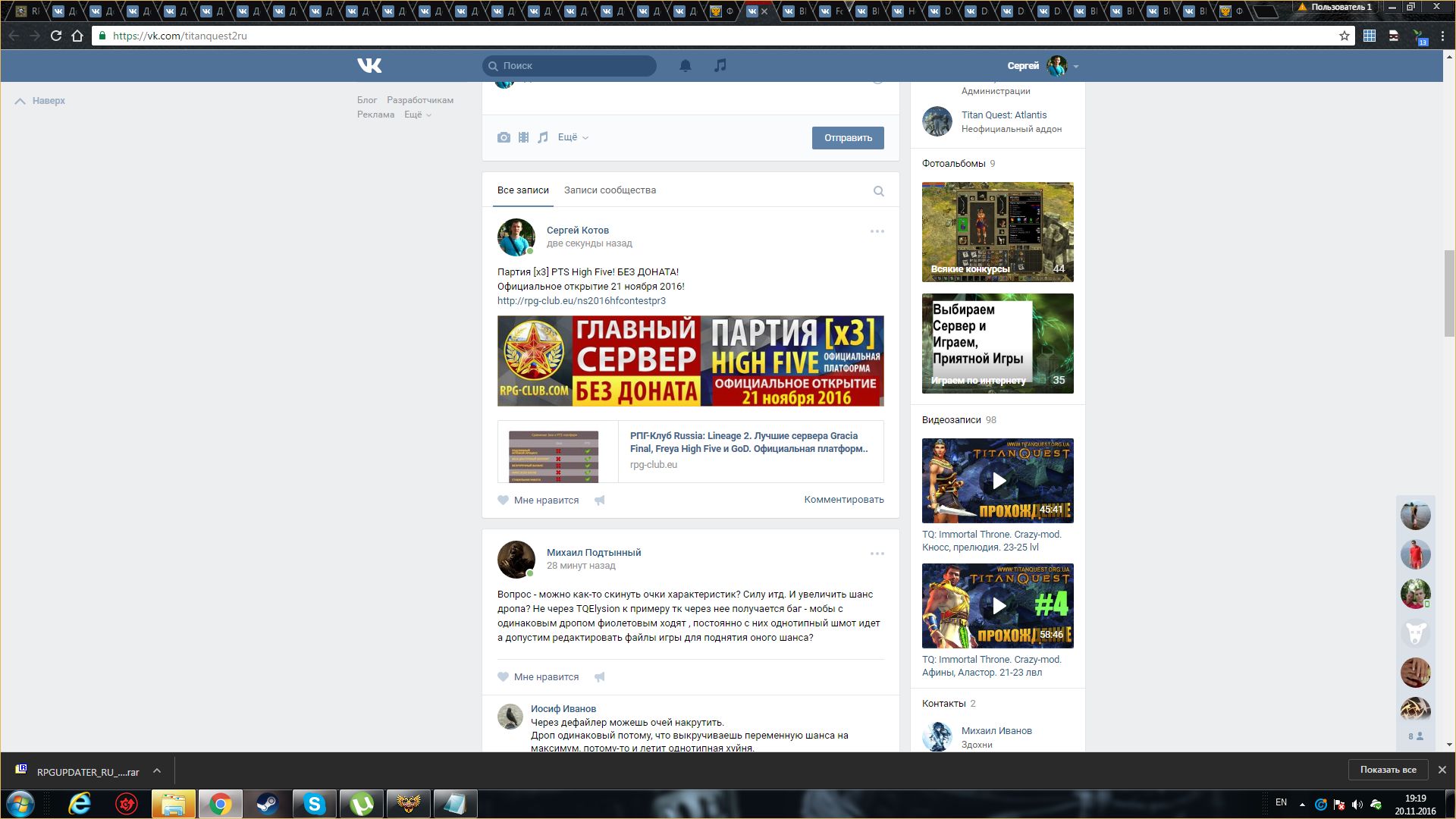Open the VK music note icon
1456x819 pixels.
click(720, 66)
